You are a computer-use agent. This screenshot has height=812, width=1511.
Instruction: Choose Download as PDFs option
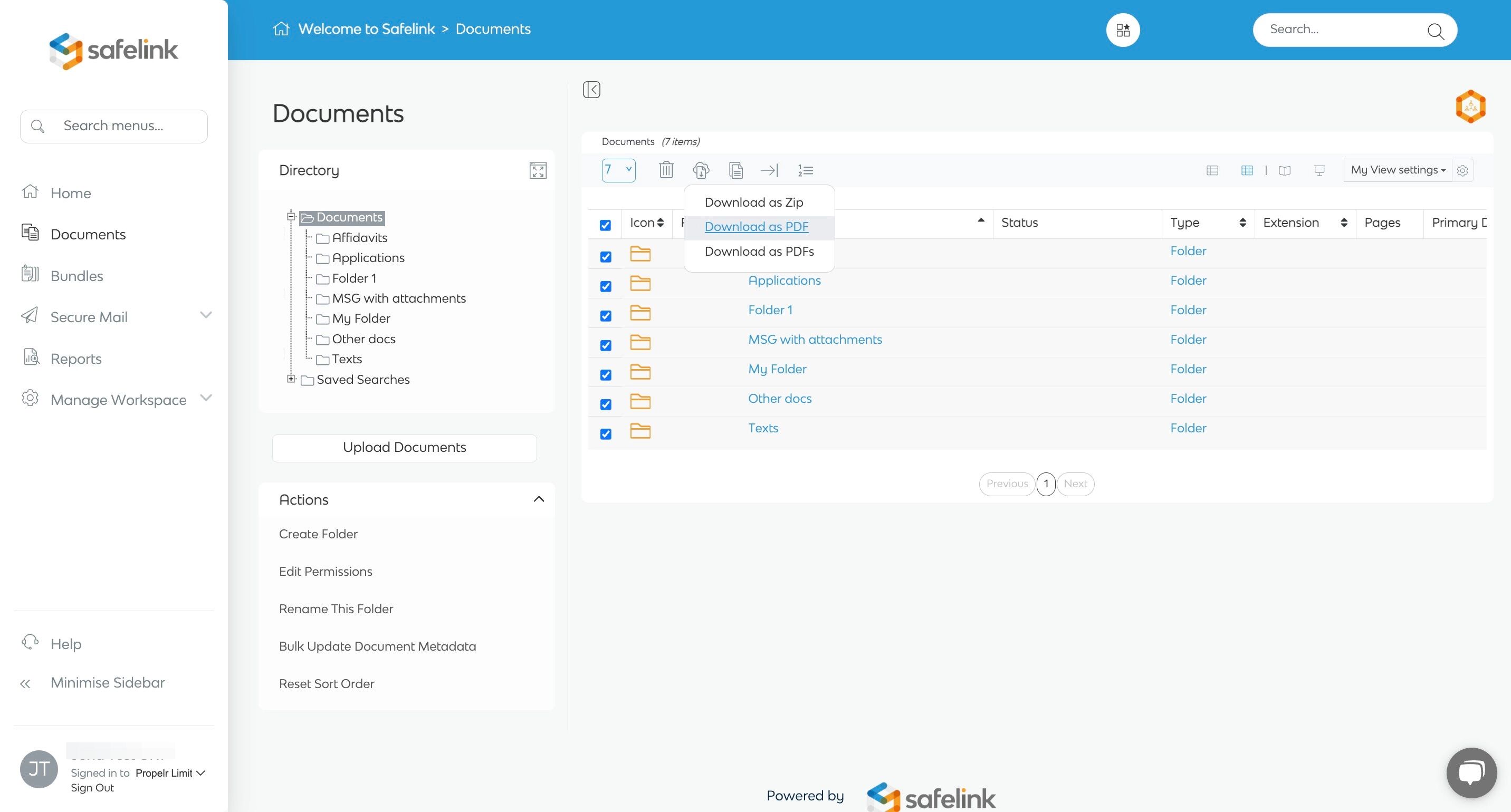(x=759, y=252)
